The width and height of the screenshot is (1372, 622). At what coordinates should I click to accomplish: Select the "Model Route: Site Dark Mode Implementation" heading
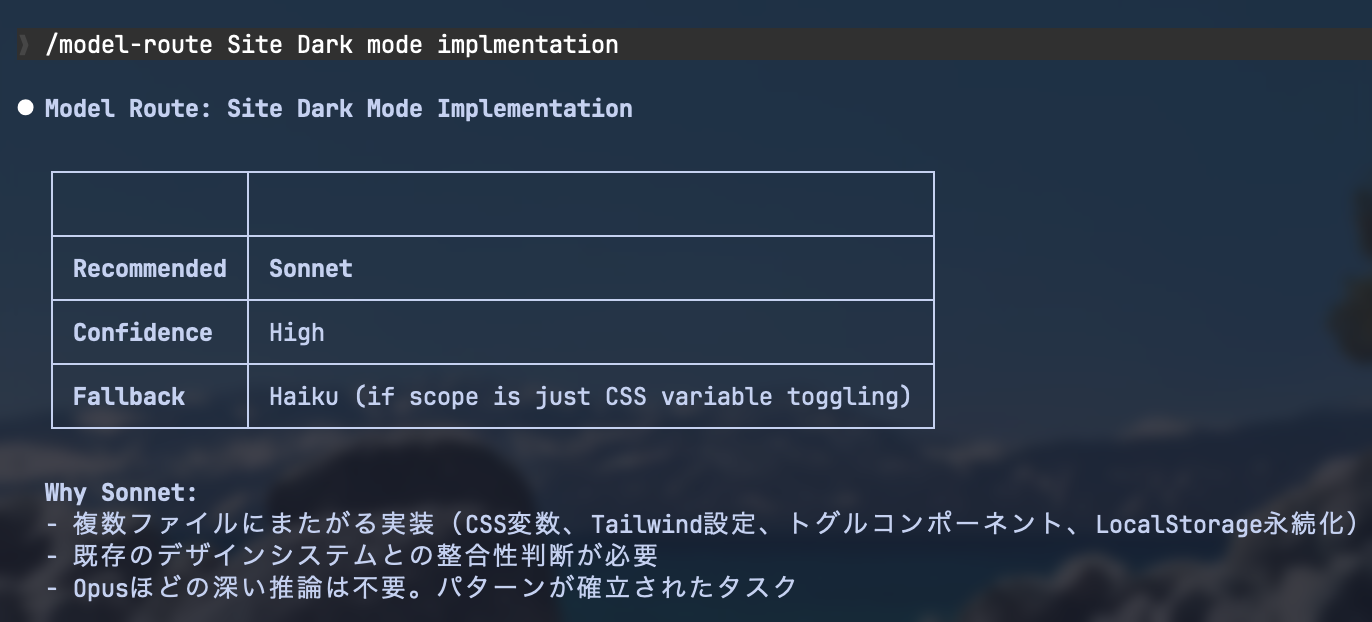point(338,108)
